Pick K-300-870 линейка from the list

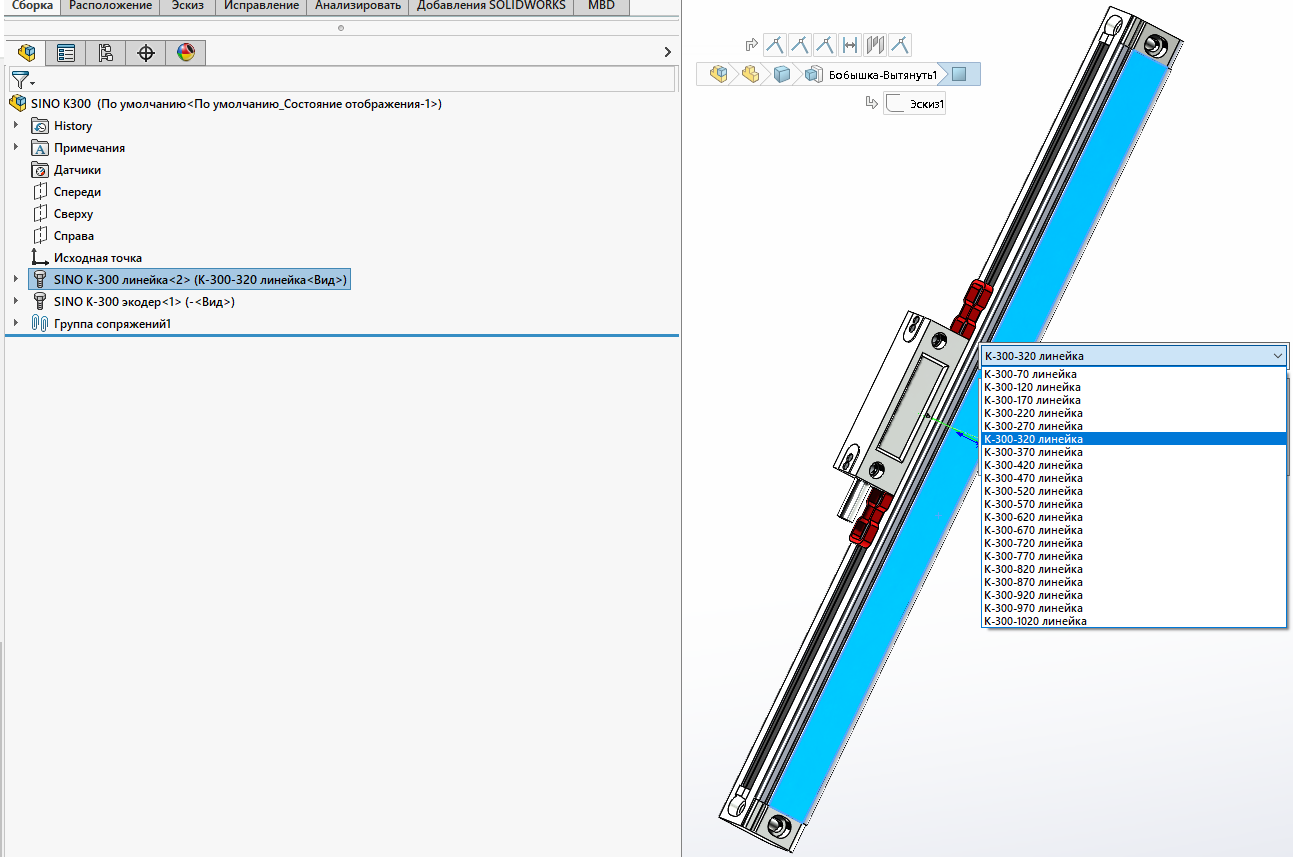(1134, 582)
